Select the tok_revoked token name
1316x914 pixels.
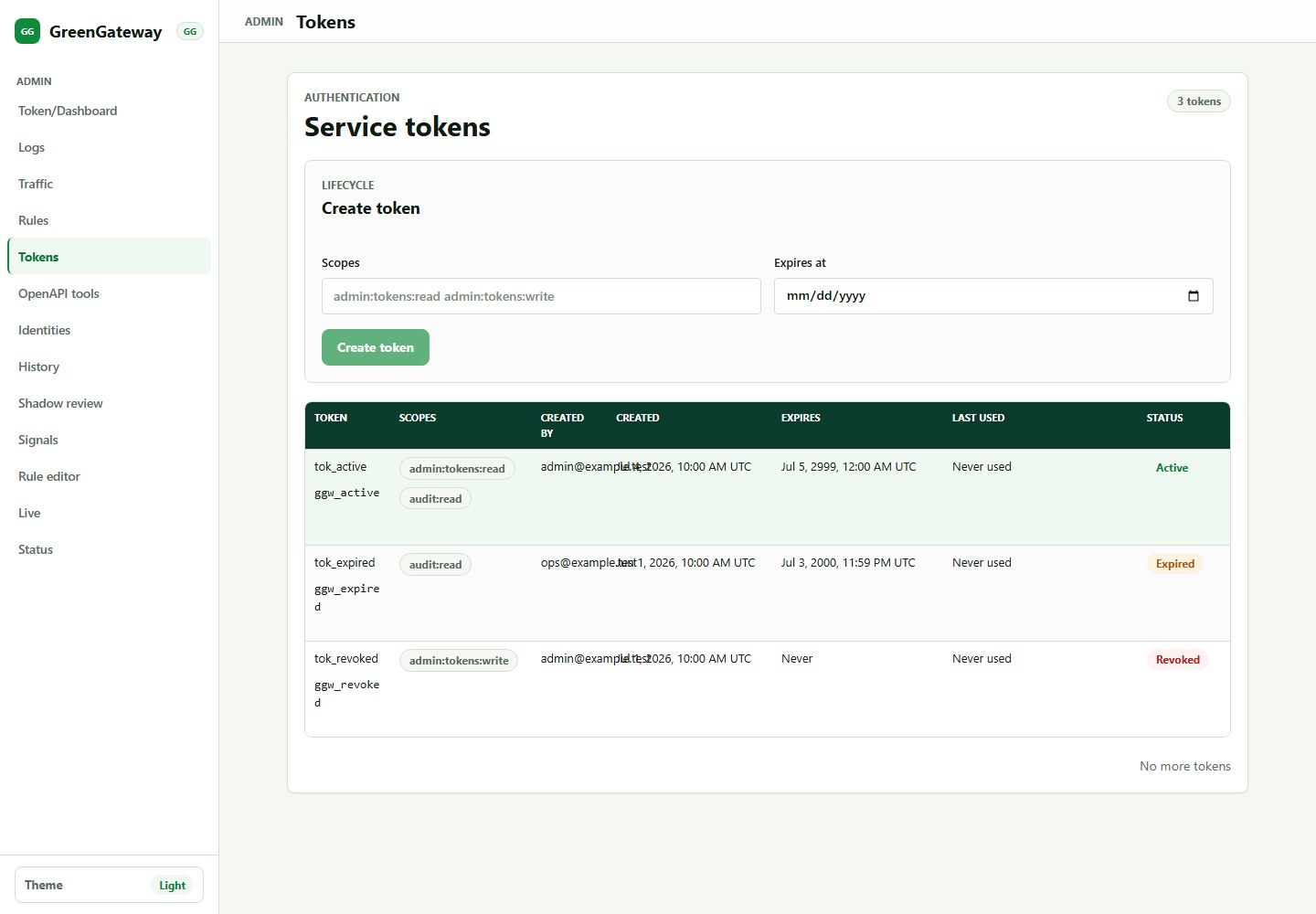coord(346,658)
